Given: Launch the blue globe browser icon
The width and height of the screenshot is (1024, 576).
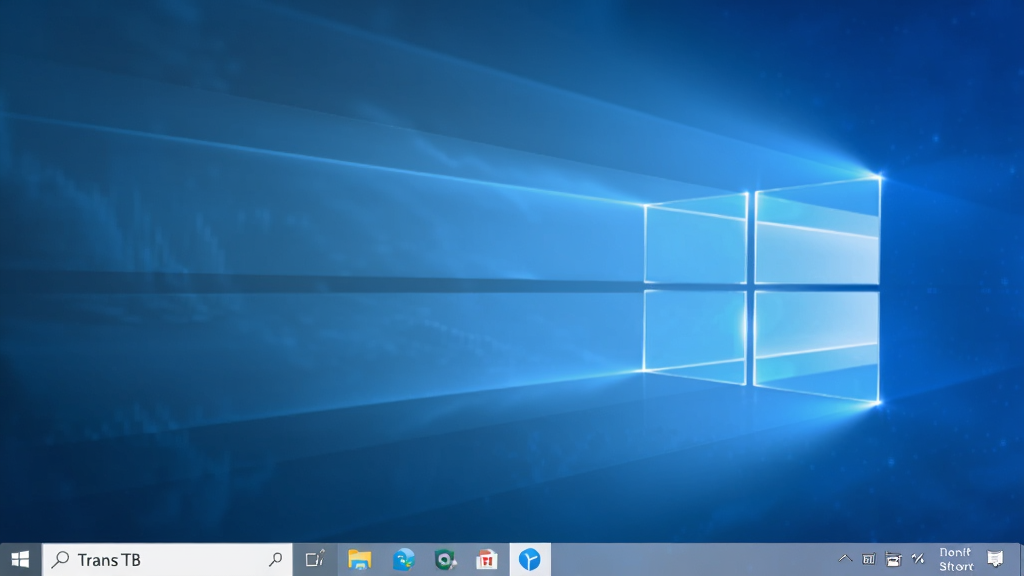Looking at the screenshot, I should pyautogui.click(x=404, y=560).
